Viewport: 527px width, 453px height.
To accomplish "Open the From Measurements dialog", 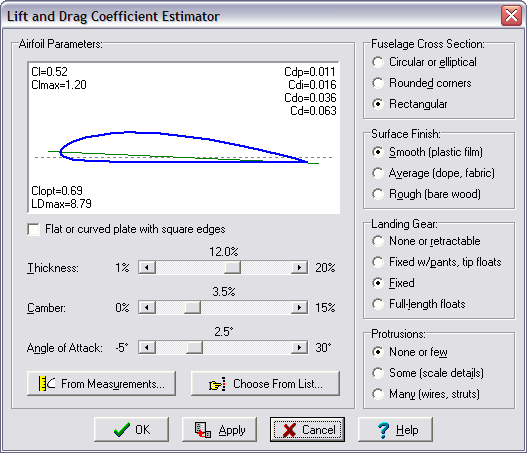I will (101, 383).
